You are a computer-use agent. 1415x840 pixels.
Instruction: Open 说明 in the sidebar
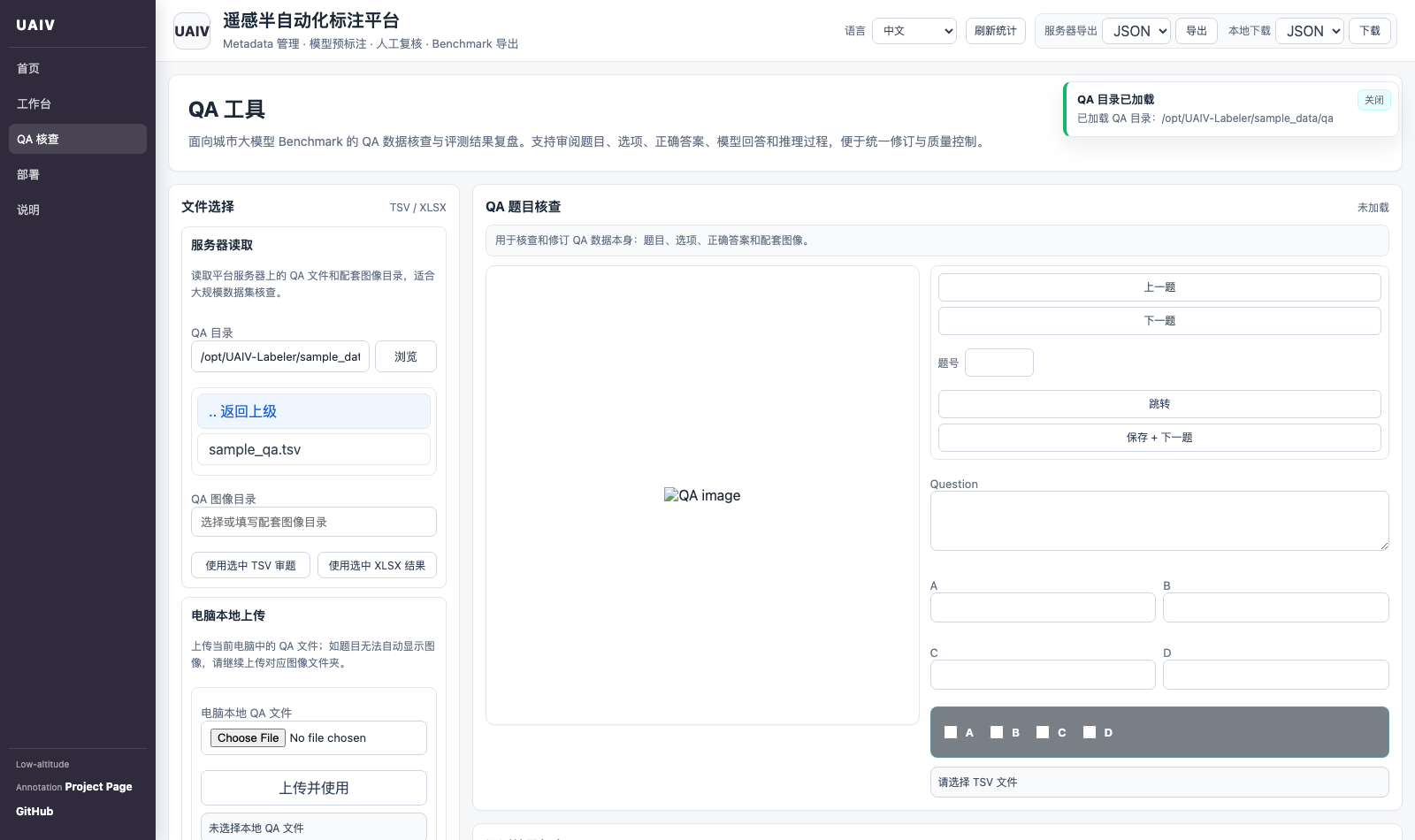78,210
